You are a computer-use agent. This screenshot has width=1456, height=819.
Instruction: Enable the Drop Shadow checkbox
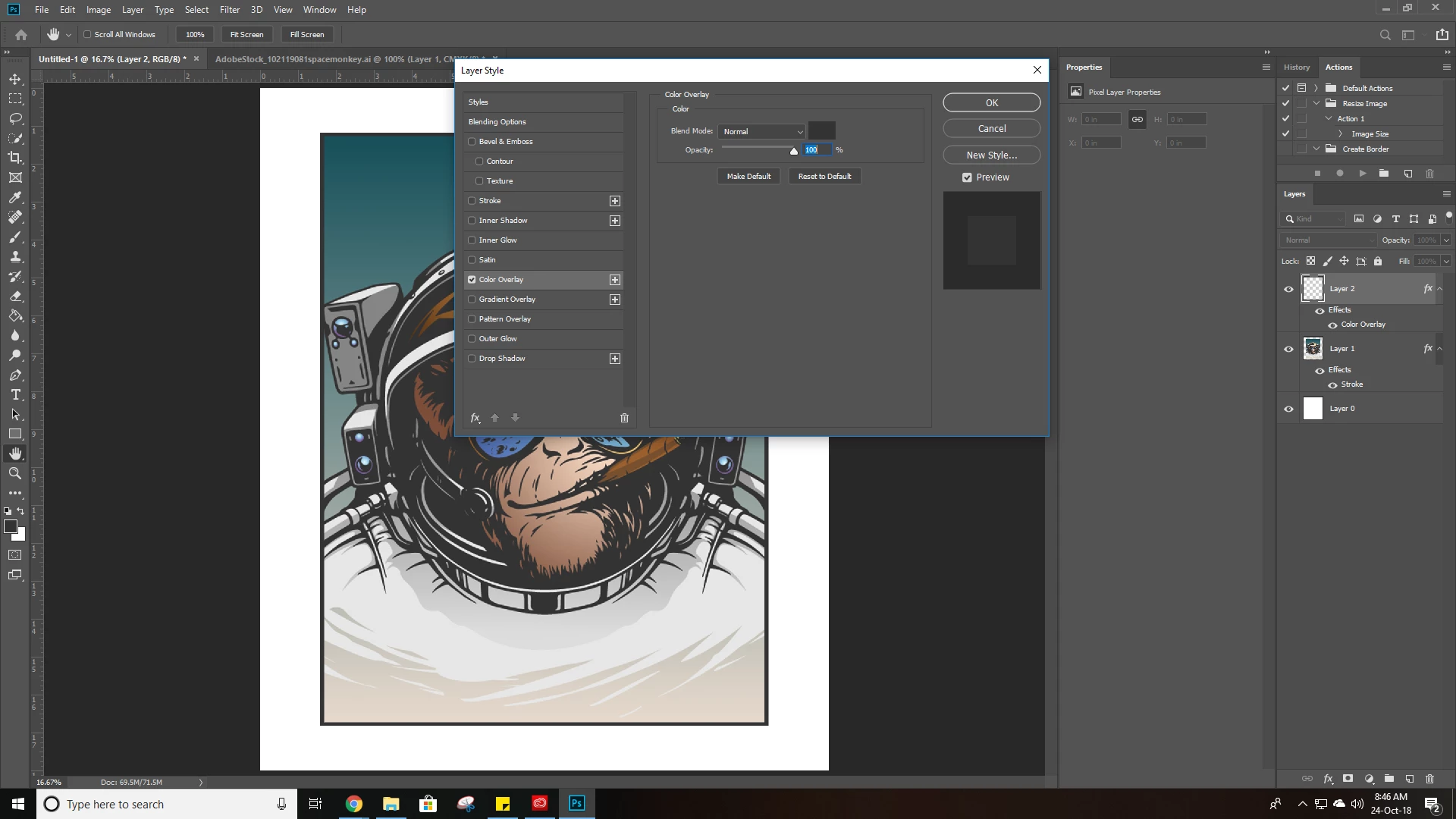[472, 359]
